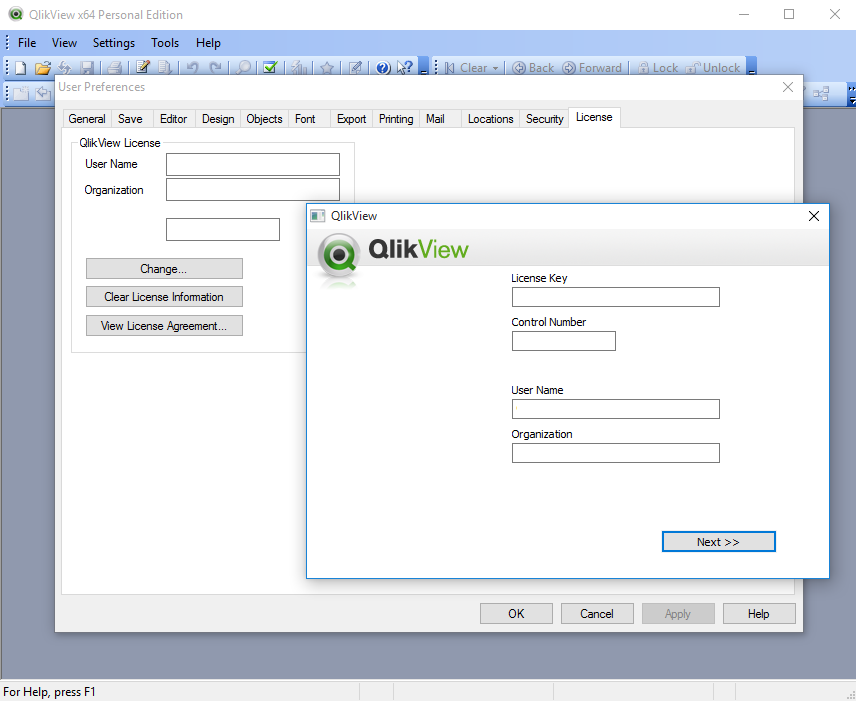Switch to the Objects tab
Screen dimensions: 856x701
(264, 119)
